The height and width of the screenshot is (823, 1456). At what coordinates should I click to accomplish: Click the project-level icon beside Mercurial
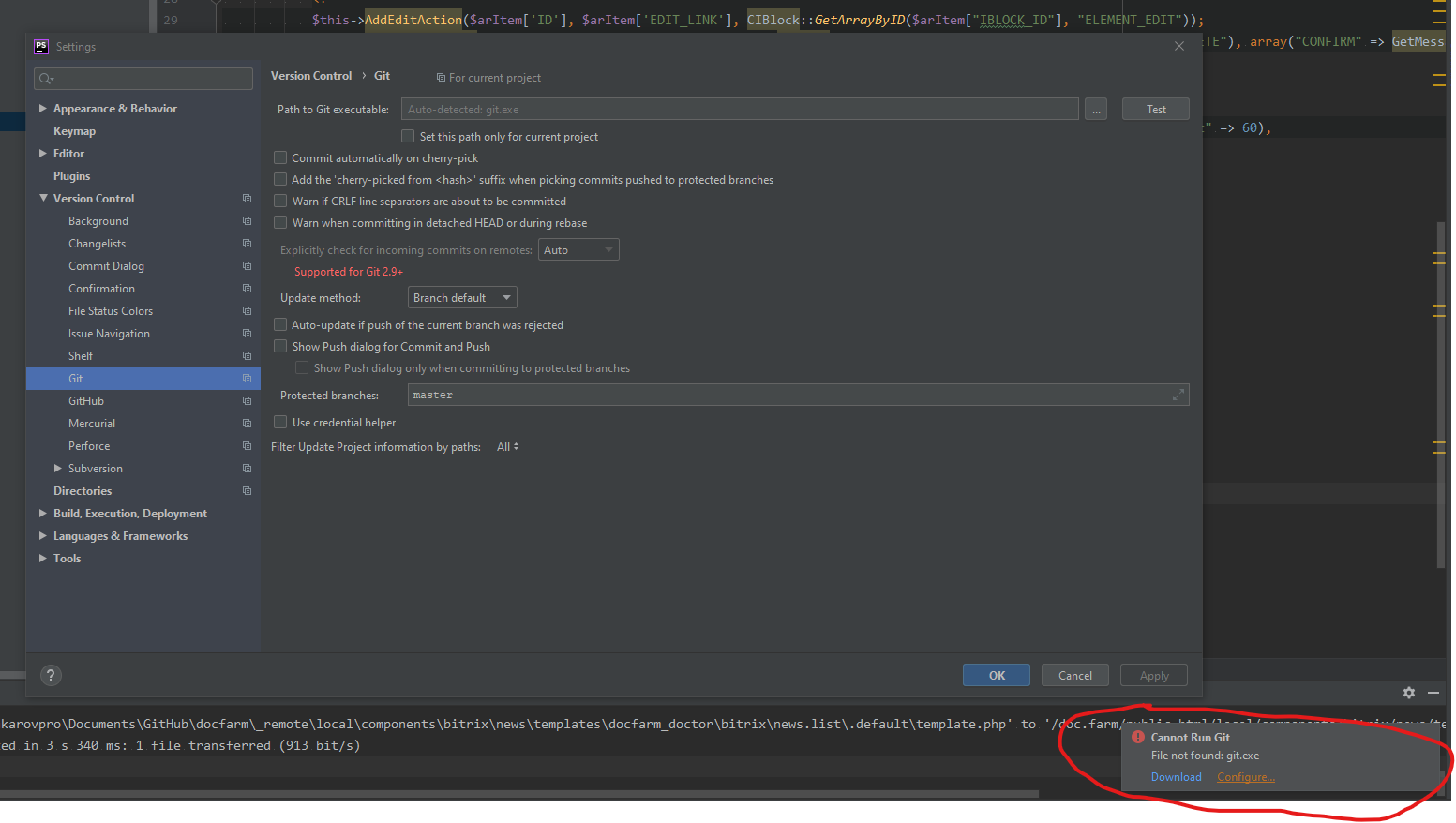pos(248,424)
